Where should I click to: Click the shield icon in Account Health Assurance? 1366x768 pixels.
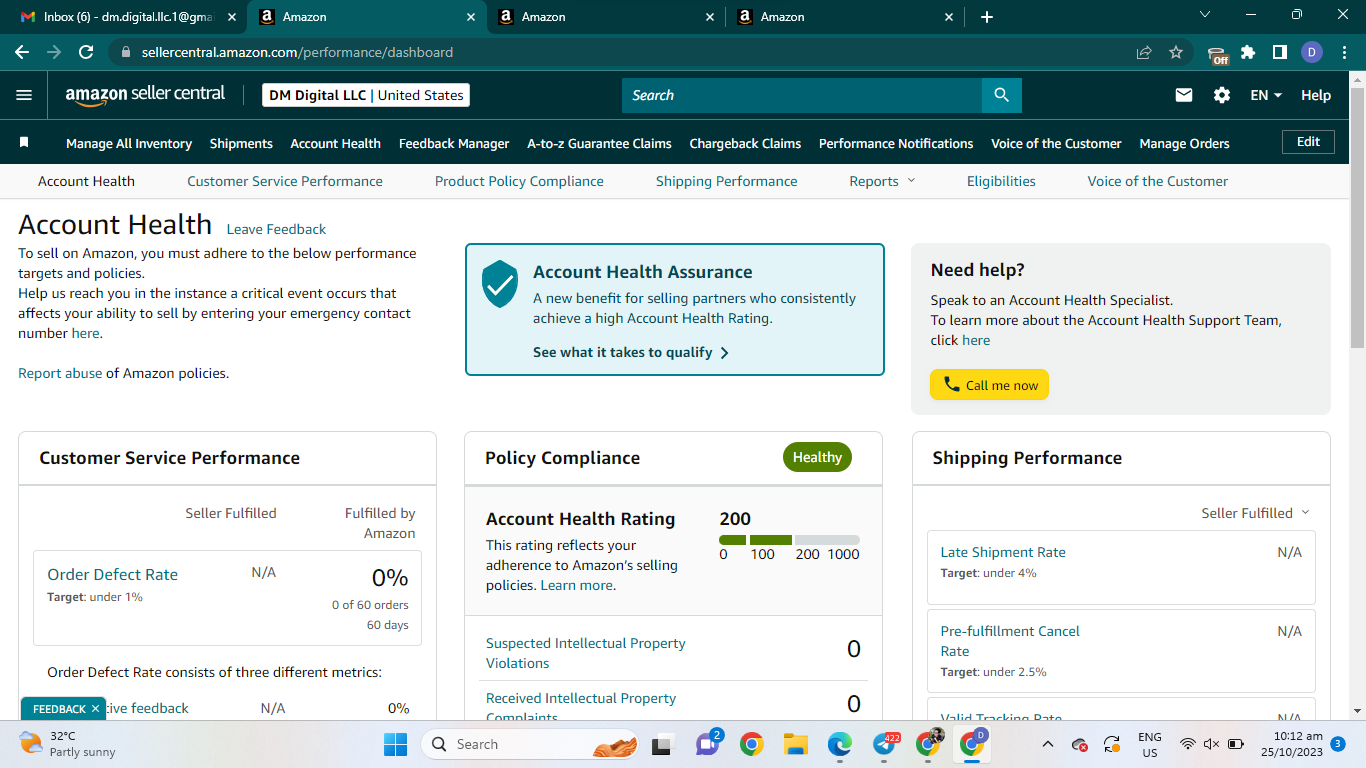500,284
